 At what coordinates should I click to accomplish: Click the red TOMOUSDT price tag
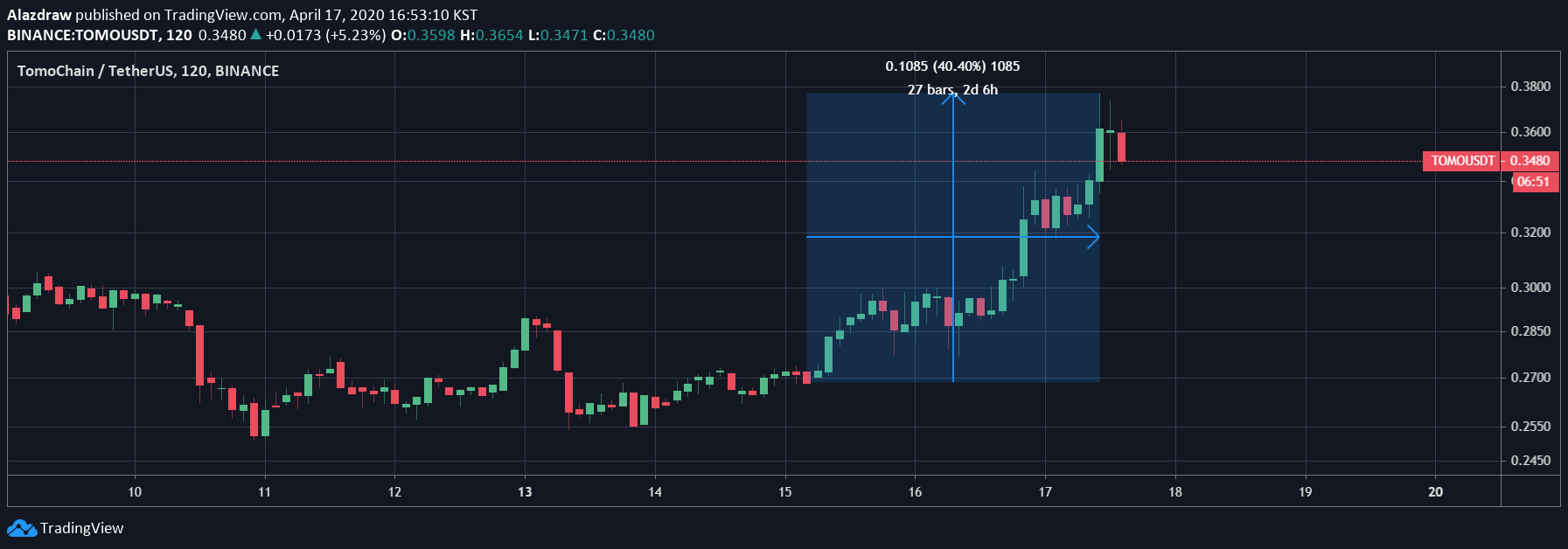pos(1462,161)
